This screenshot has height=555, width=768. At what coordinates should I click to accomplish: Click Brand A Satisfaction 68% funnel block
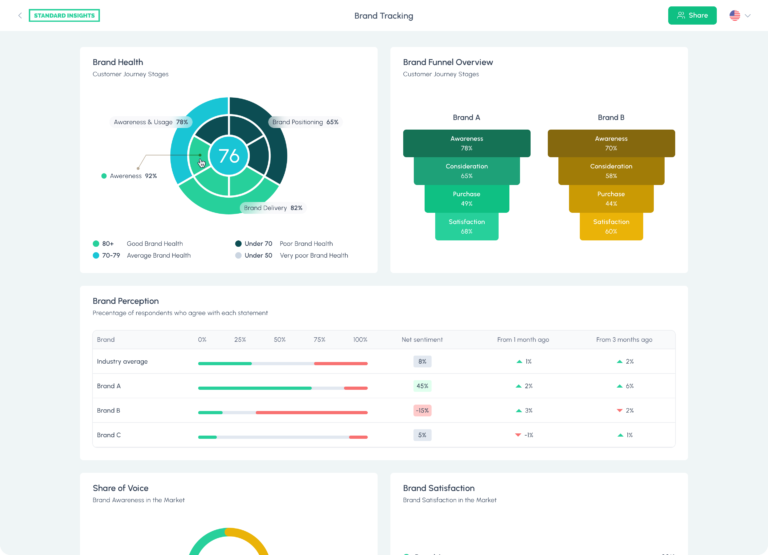pyautogui.click(x=467, y=226)
